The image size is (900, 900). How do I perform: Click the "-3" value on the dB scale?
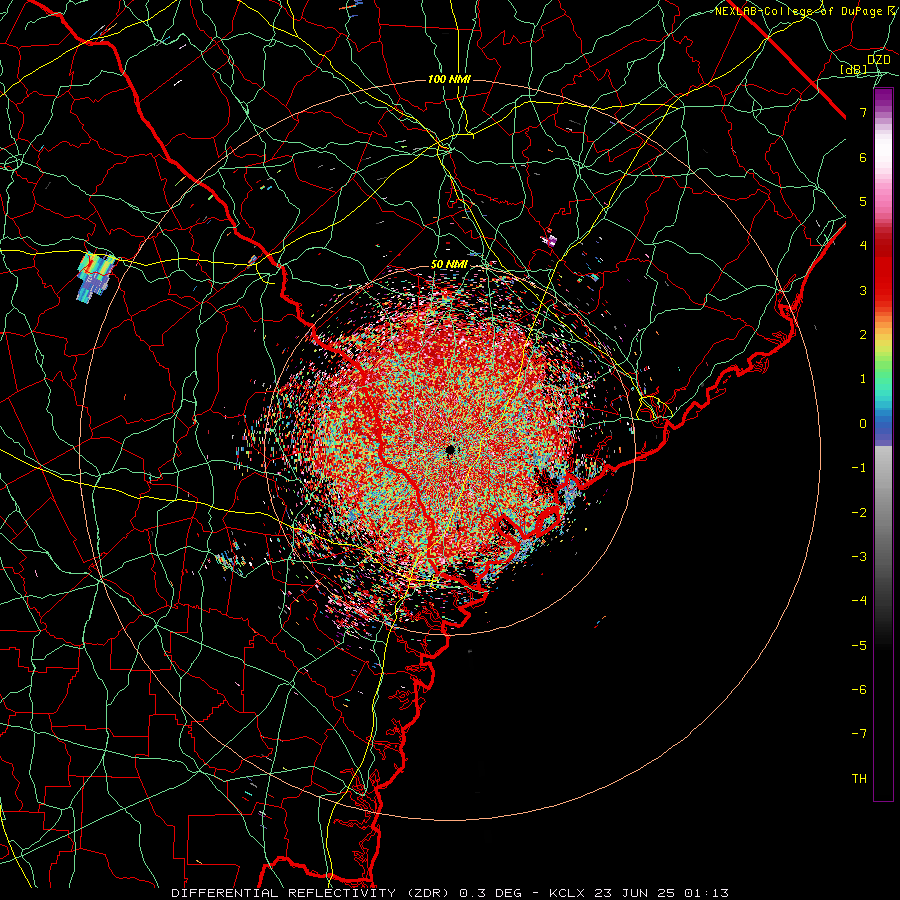859,557
